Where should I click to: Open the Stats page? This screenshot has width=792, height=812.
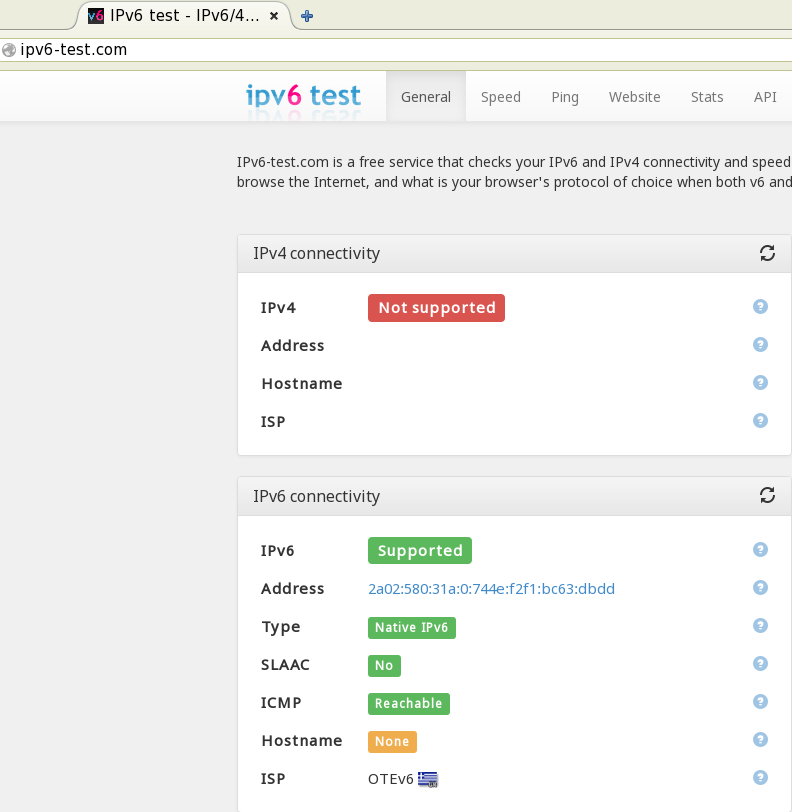707,96
